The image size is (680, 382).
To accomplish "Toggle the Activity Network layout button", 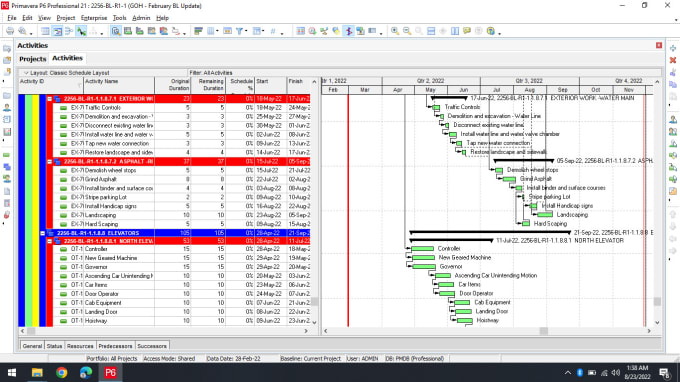I will [69, 31].
